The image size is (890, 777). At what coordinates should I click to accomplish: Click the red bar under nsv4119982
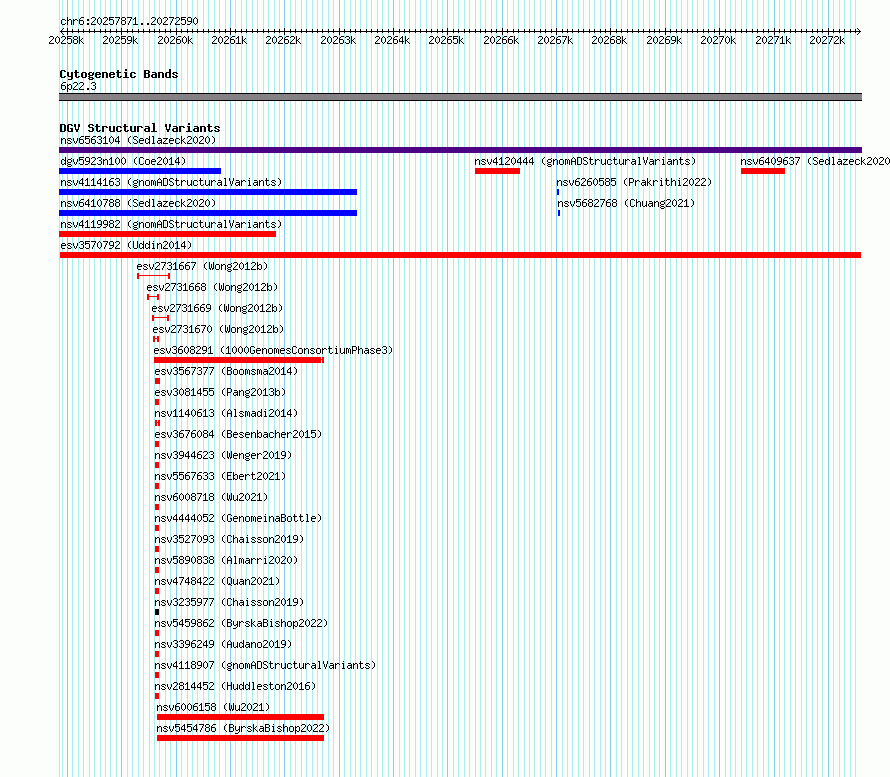pyautogui.click(x=167, y=234)
